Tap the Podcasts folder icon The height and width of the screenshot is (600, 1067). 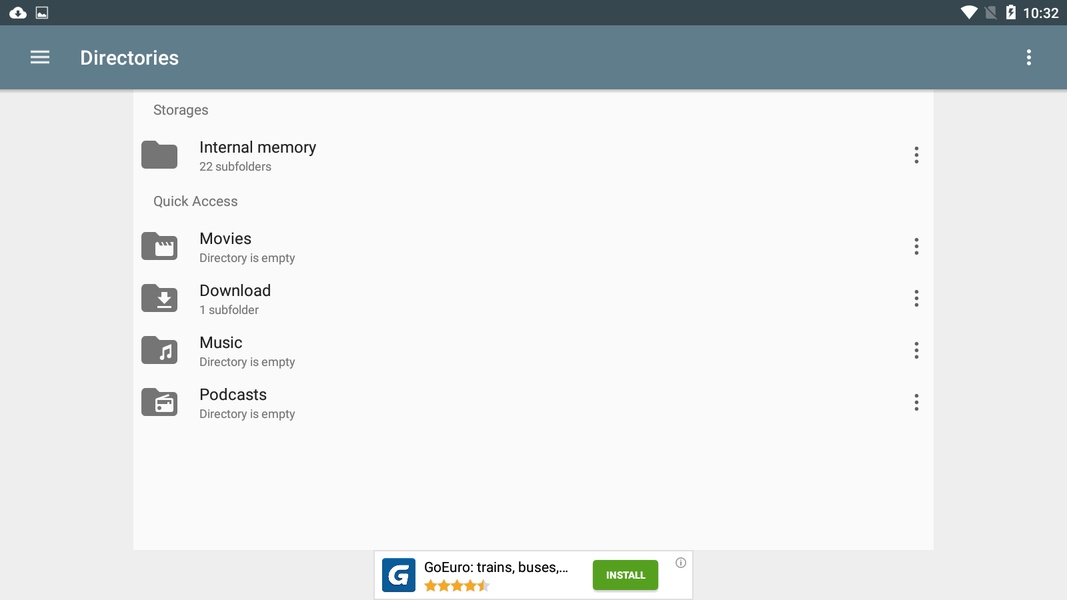pos(159,402)
